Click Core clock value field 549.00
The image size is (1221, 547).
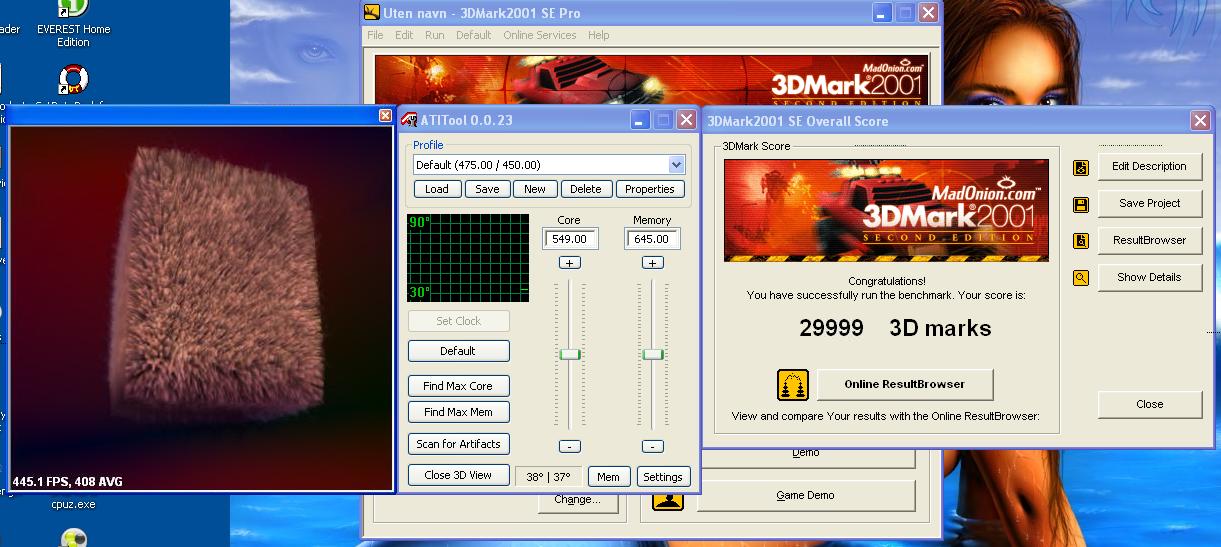pos(570,239)
